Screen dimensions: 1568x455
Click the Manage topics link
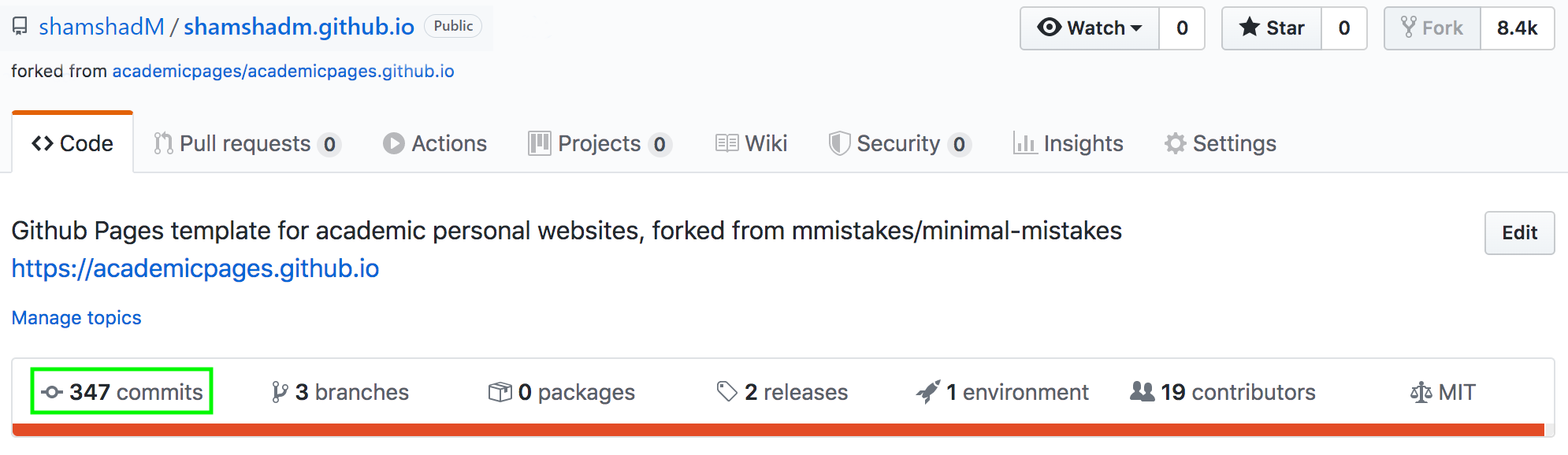tap(76, 317)
